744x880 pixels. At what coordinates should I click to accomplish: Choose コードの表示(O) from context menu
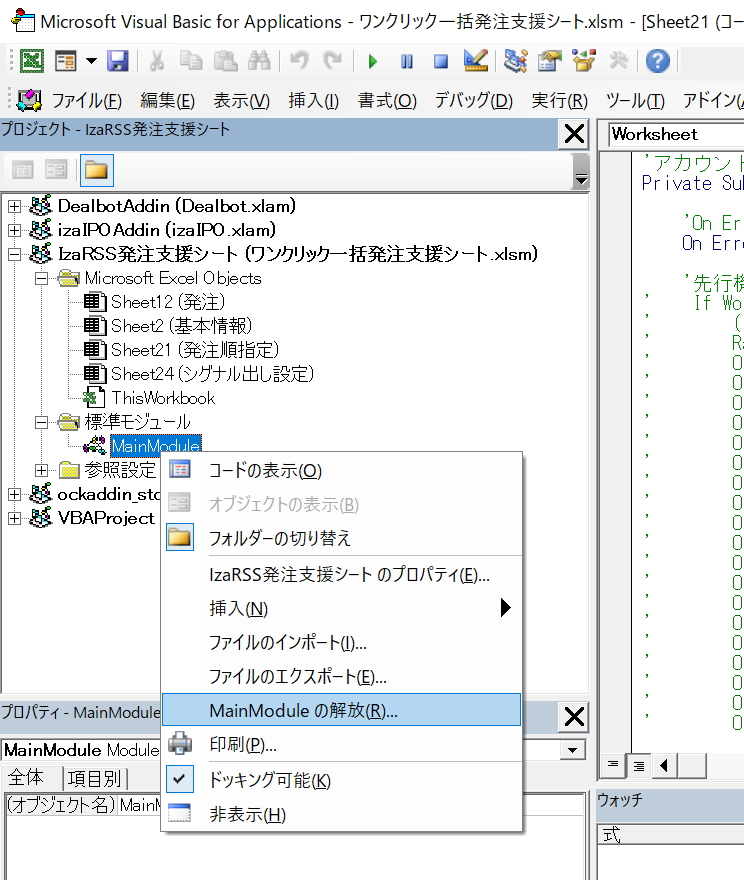[342, 470]
